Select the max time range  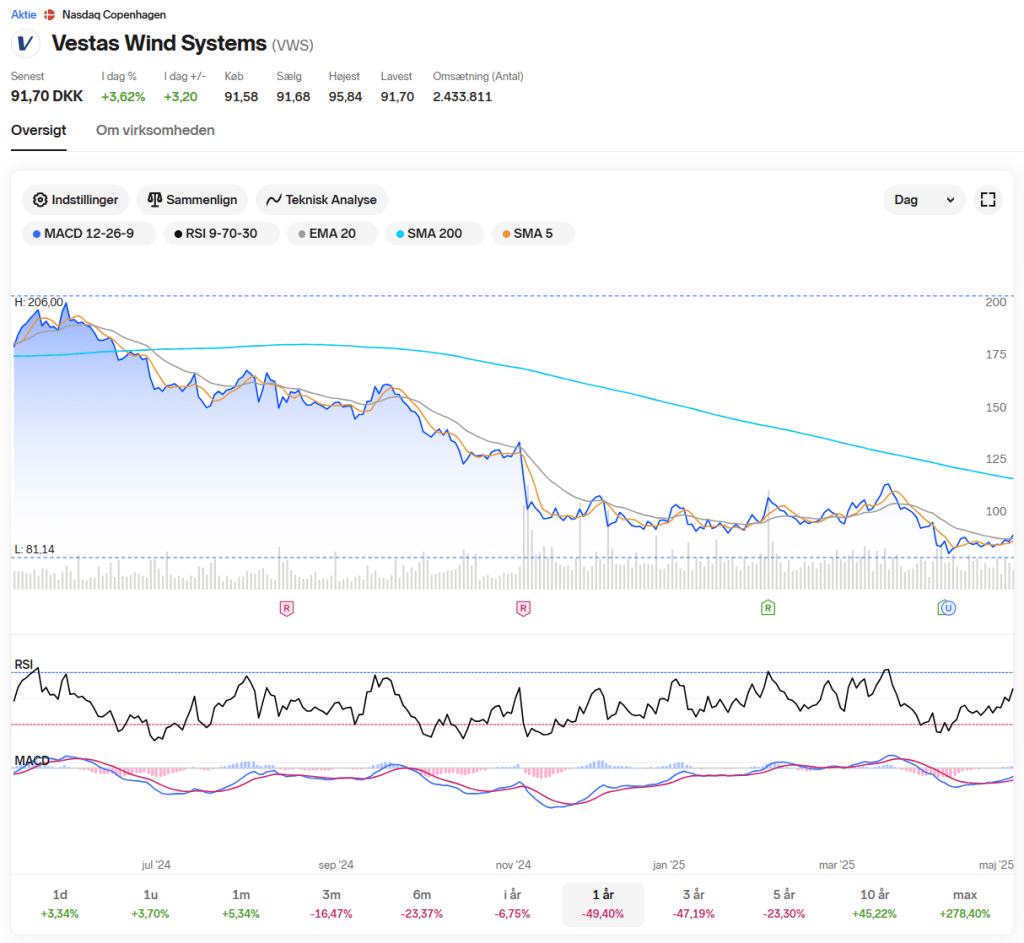[965, 903]
